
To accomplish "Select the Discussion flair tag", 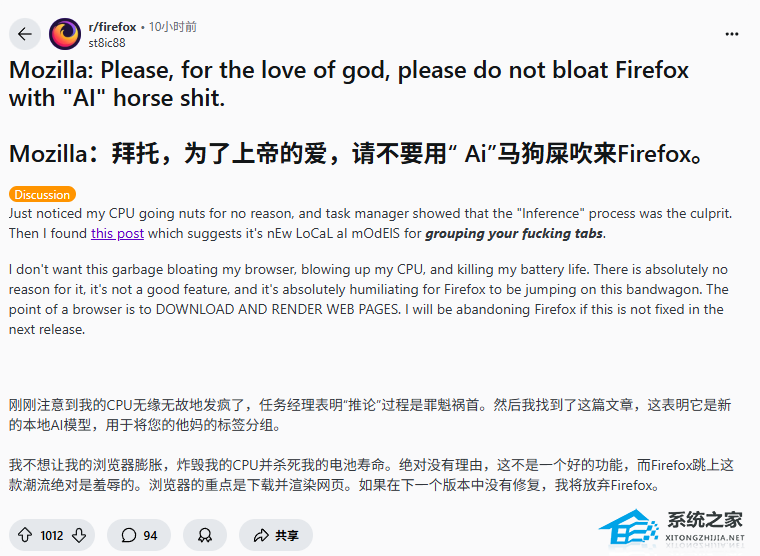I will pos(42,195).
